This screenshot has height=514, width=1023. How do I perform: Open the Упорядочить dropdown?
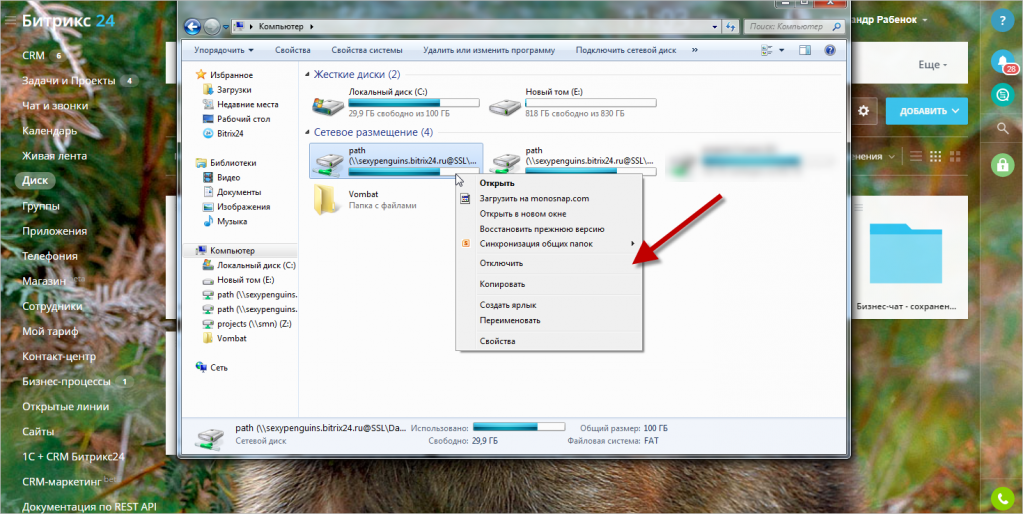[223, 50]
